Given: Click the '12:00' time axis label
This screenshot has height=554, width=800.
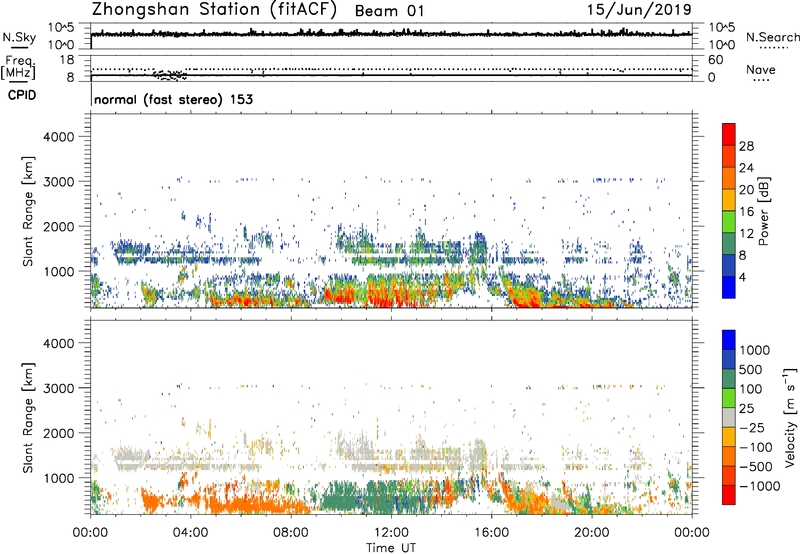Looking at the screenshot, I should (x=391, y=533).
